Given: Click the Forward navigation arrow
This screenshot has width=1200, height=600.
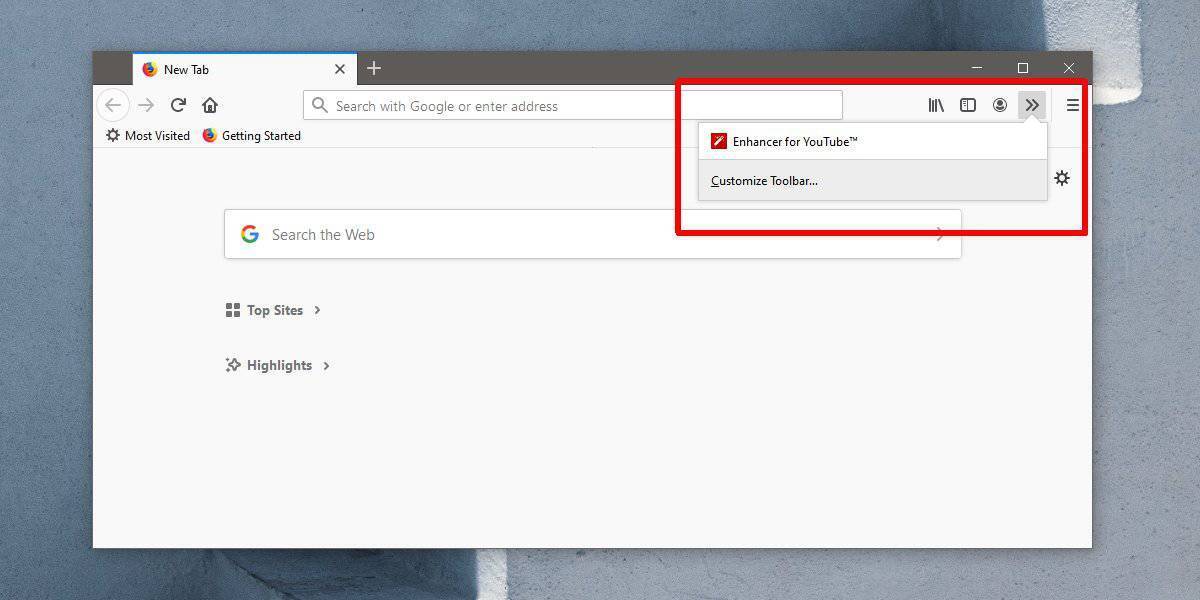Looking at the screenshot, I should [x=146, y=104].
